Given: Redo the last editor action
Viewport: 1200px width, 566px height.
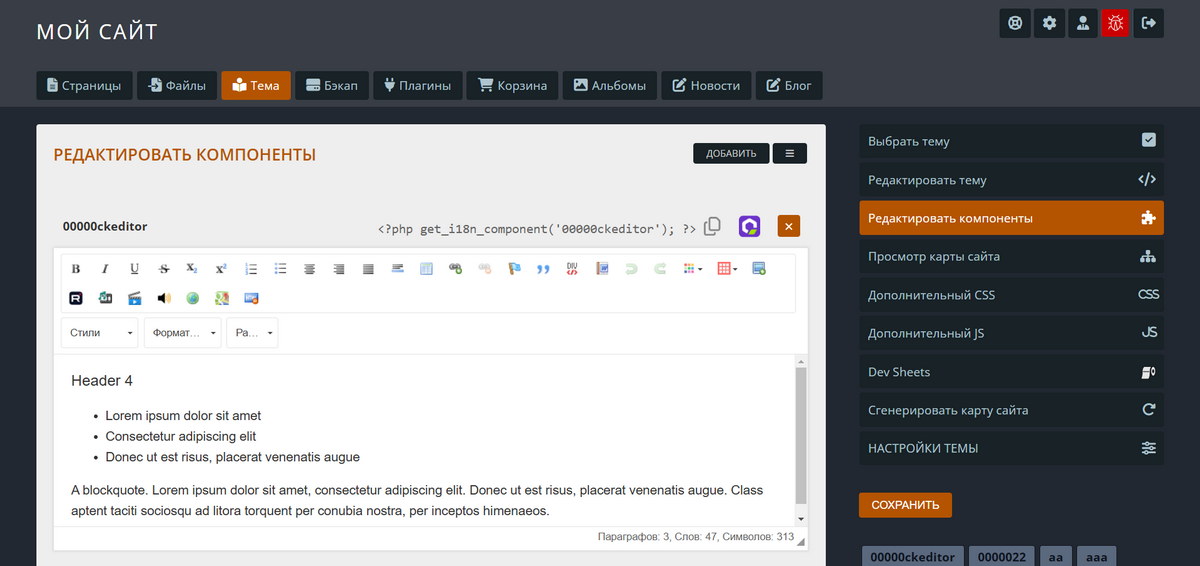Looking at the screenshot, I should (x=660, y=269).
